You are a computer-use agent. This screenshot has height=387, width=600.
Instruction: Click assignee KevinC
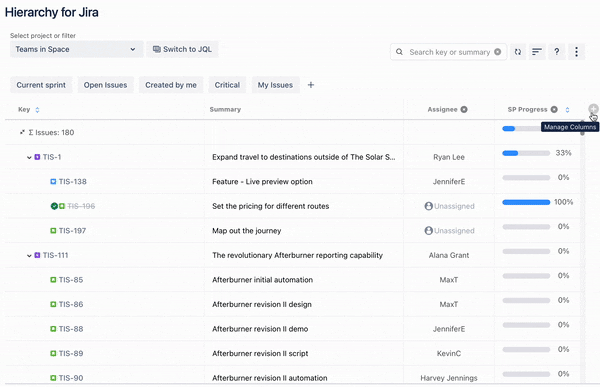pyautogui.click(x=449, y=353)
